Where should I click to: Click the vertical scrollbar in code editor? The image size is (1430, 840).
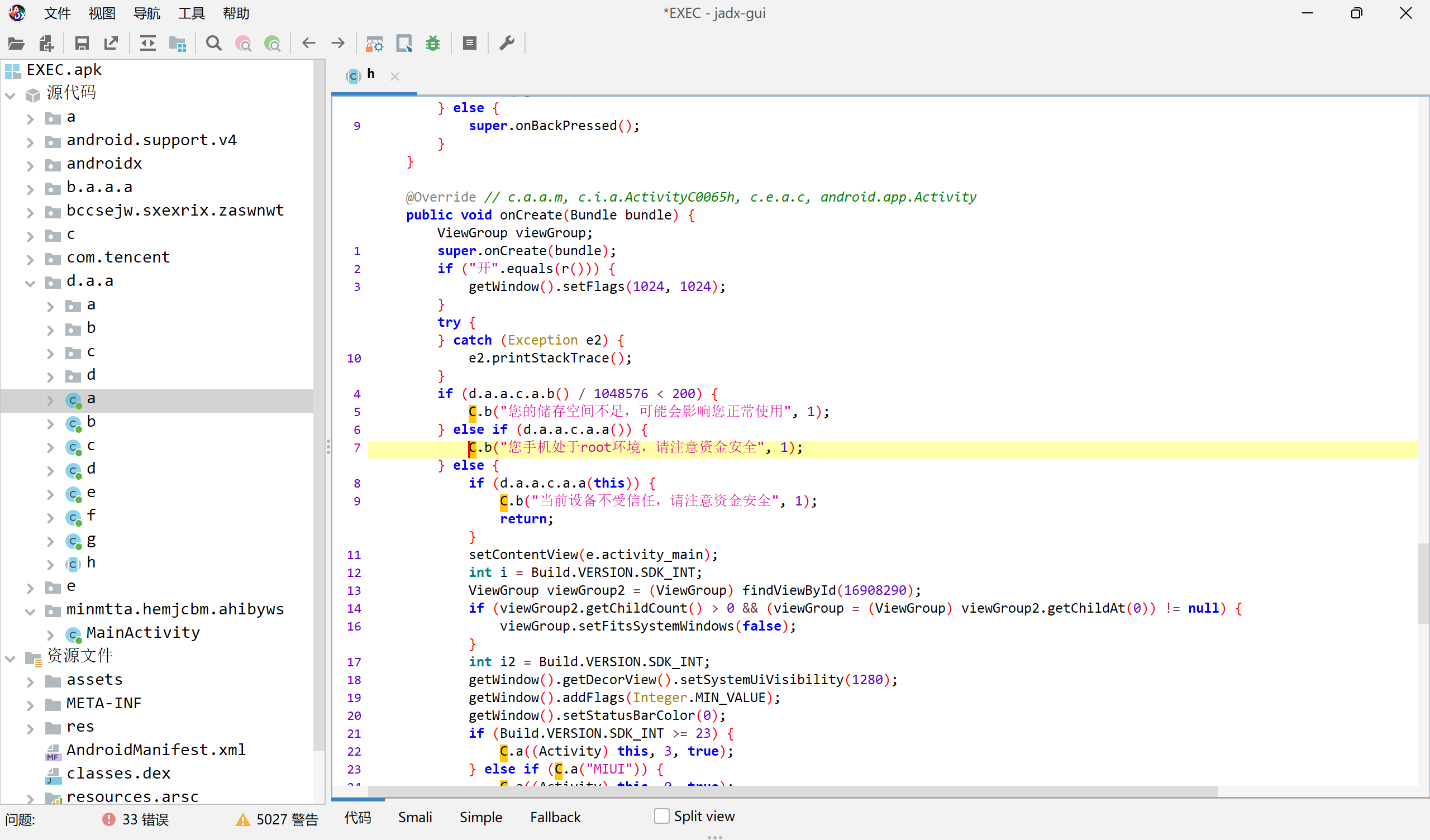(x=1423, y=584)
